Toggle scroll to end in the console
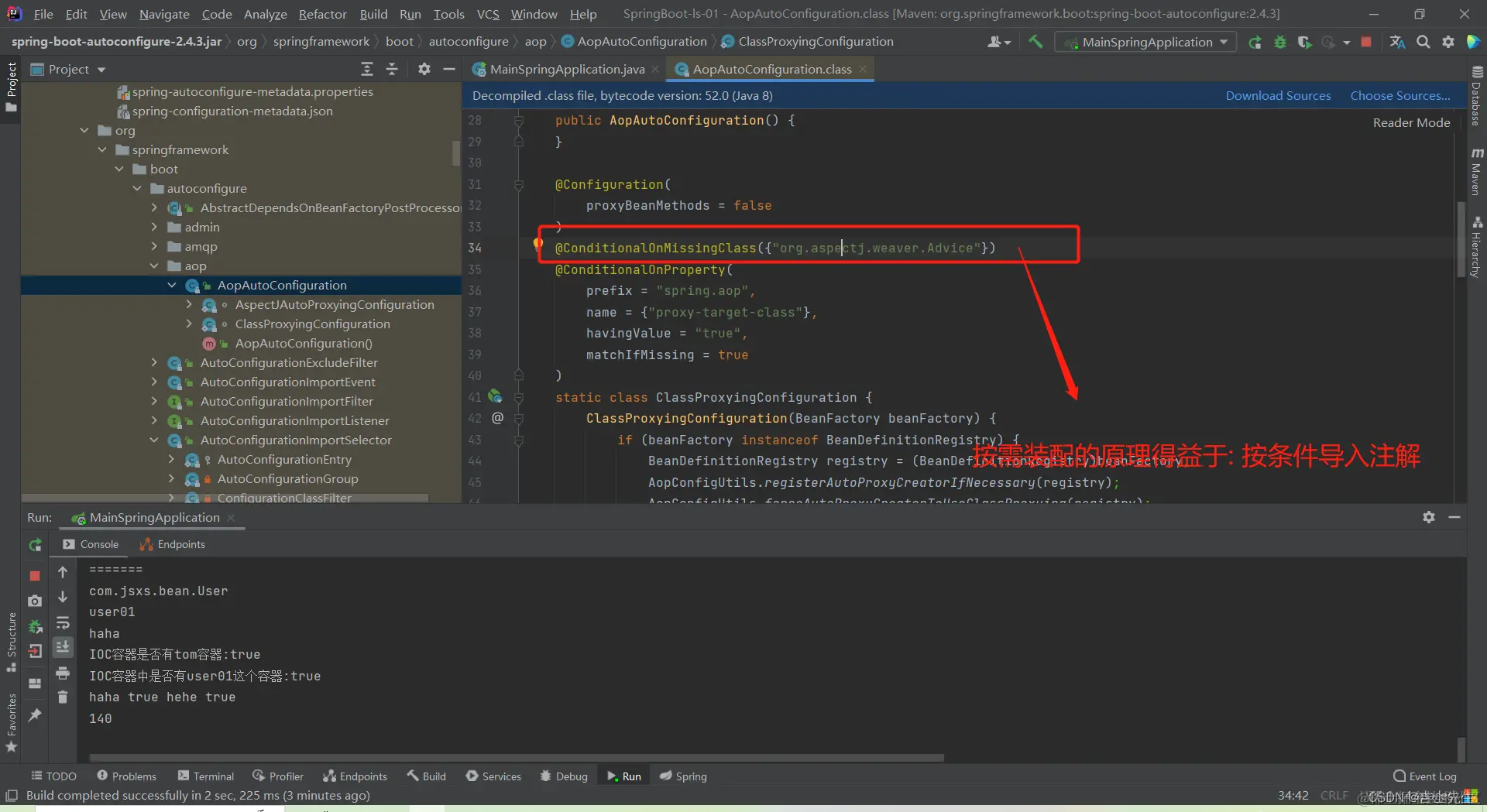 click(63, 647)
